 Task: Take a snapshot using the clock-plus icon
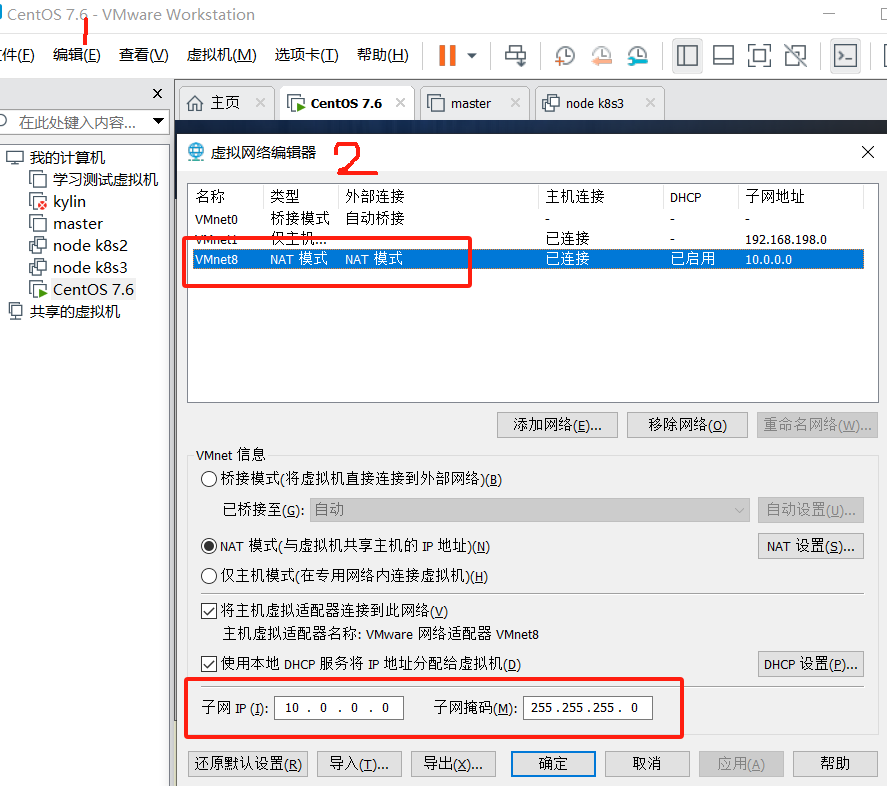pyautogui.click(x=565, y=55)
